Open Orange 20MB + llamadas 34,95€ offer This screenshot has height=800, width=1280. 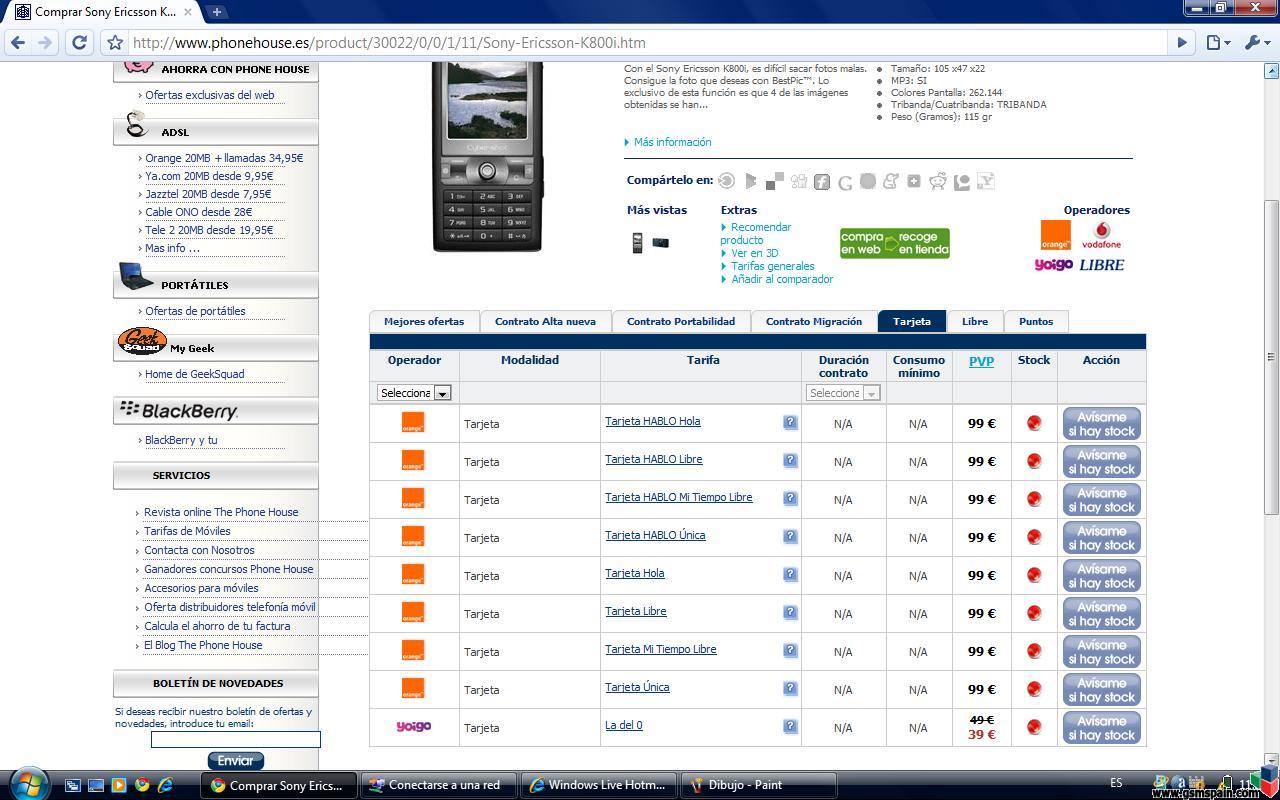224,158
